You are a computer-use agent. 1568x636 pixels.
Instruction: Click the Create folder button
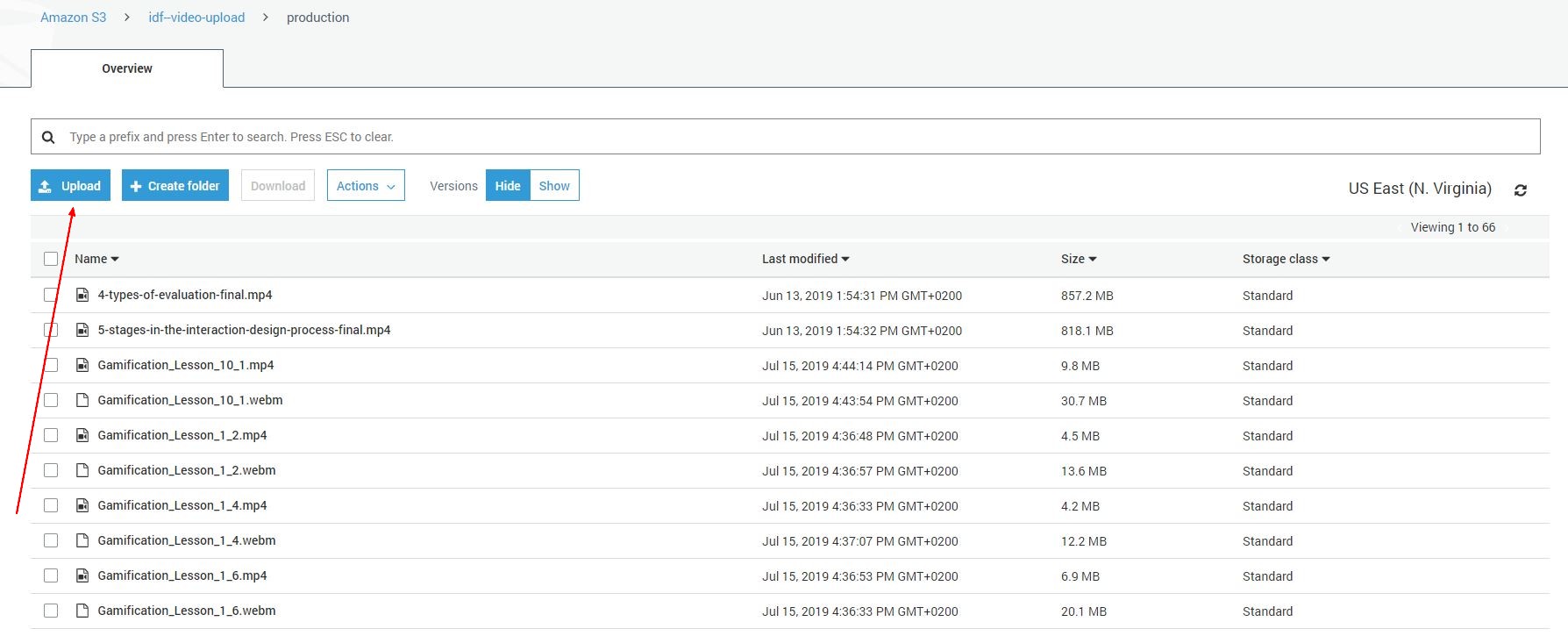[x=175, y=185]
